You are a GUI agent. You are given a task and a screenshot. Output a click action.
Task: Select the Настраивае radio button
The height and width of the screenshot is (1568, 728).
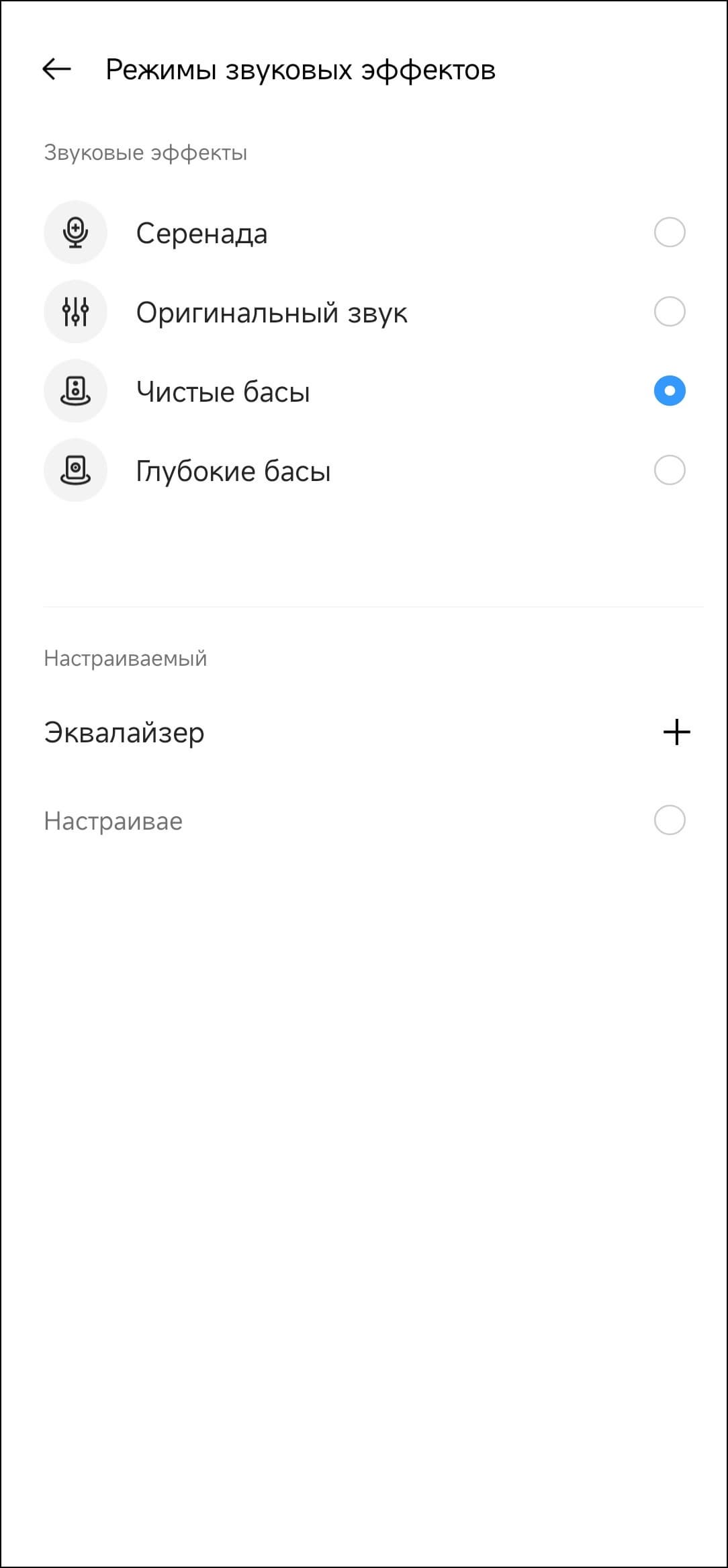pos(669,820)
